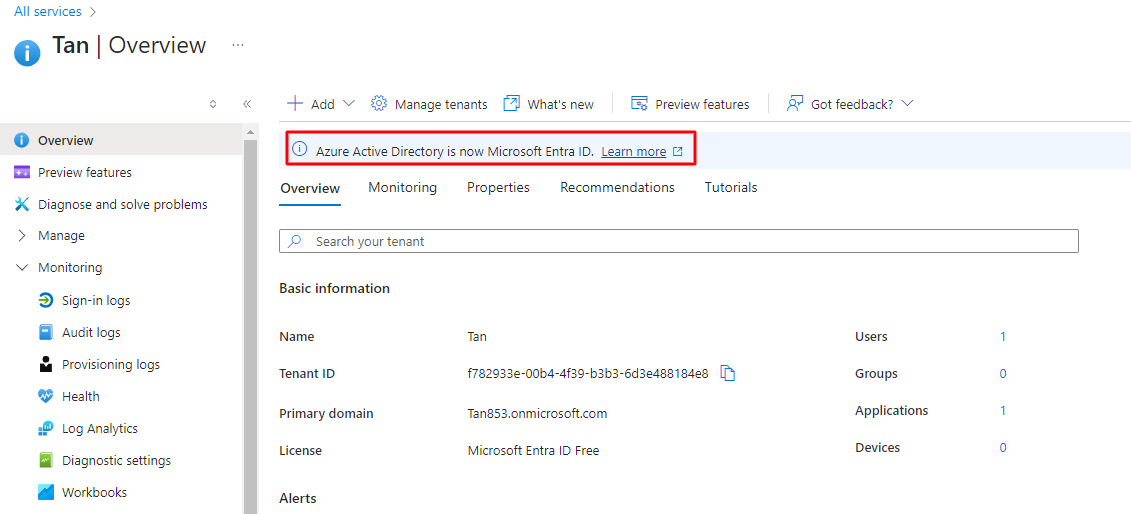Click the Basic information heading text
This screenshot has width=1131, height=514.
335,288
